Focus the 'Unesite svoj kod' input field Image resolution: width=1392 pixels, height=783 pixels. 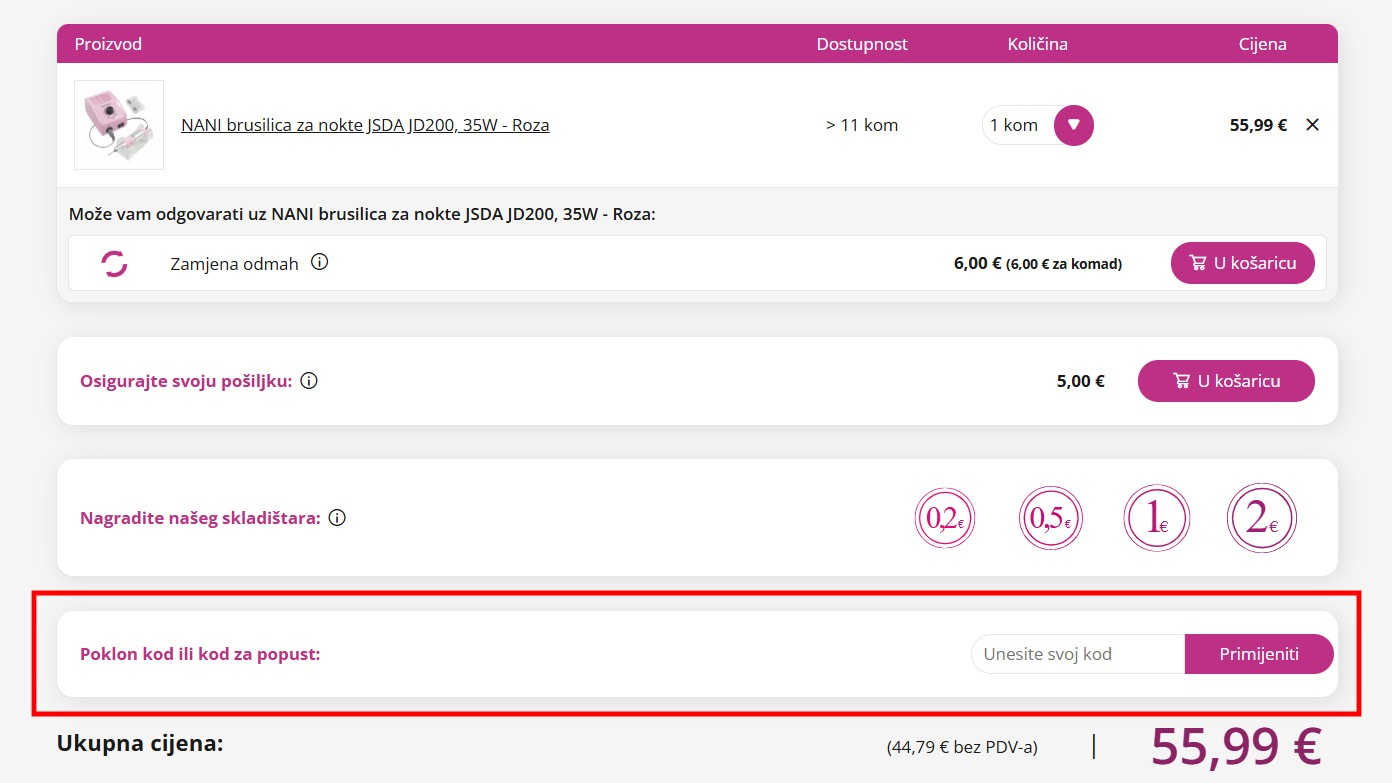(x=1077, y=654)
